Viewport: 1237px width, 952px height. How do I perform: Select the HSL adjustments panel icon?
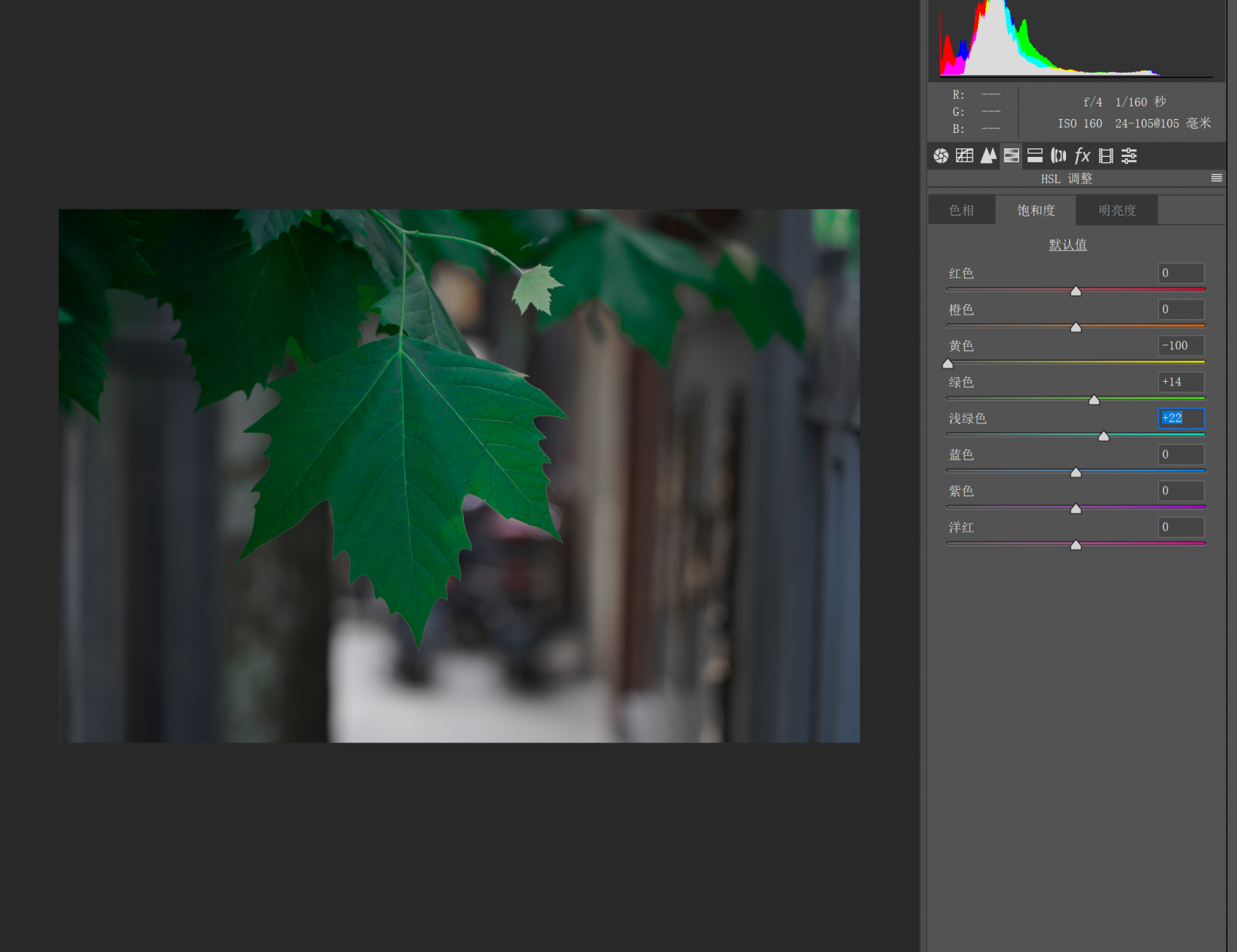[x=1011, y=156]
